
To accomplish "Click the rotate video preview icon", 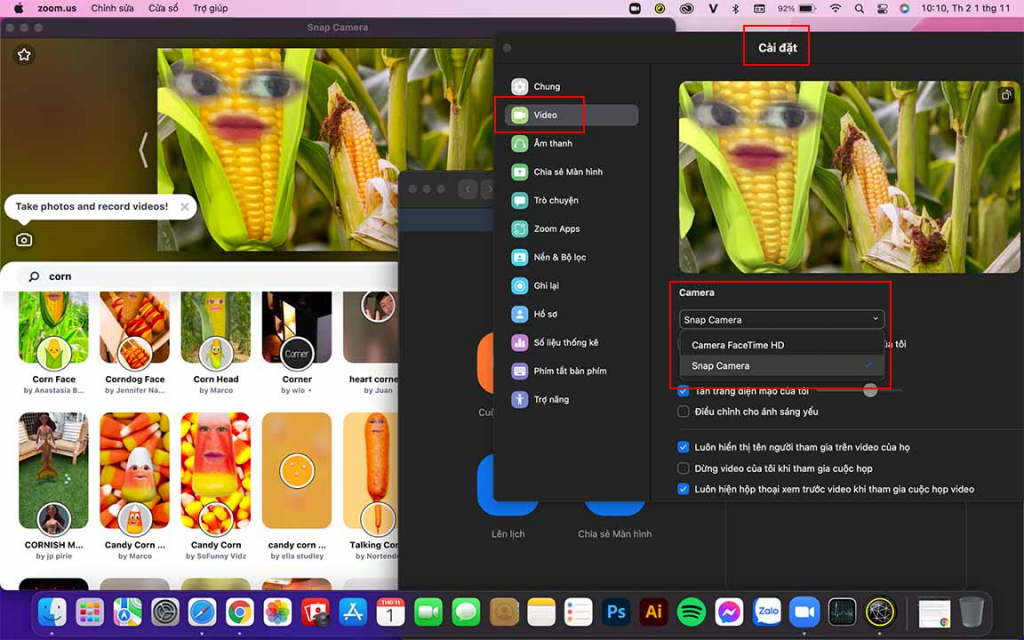I will (1006, 95).
